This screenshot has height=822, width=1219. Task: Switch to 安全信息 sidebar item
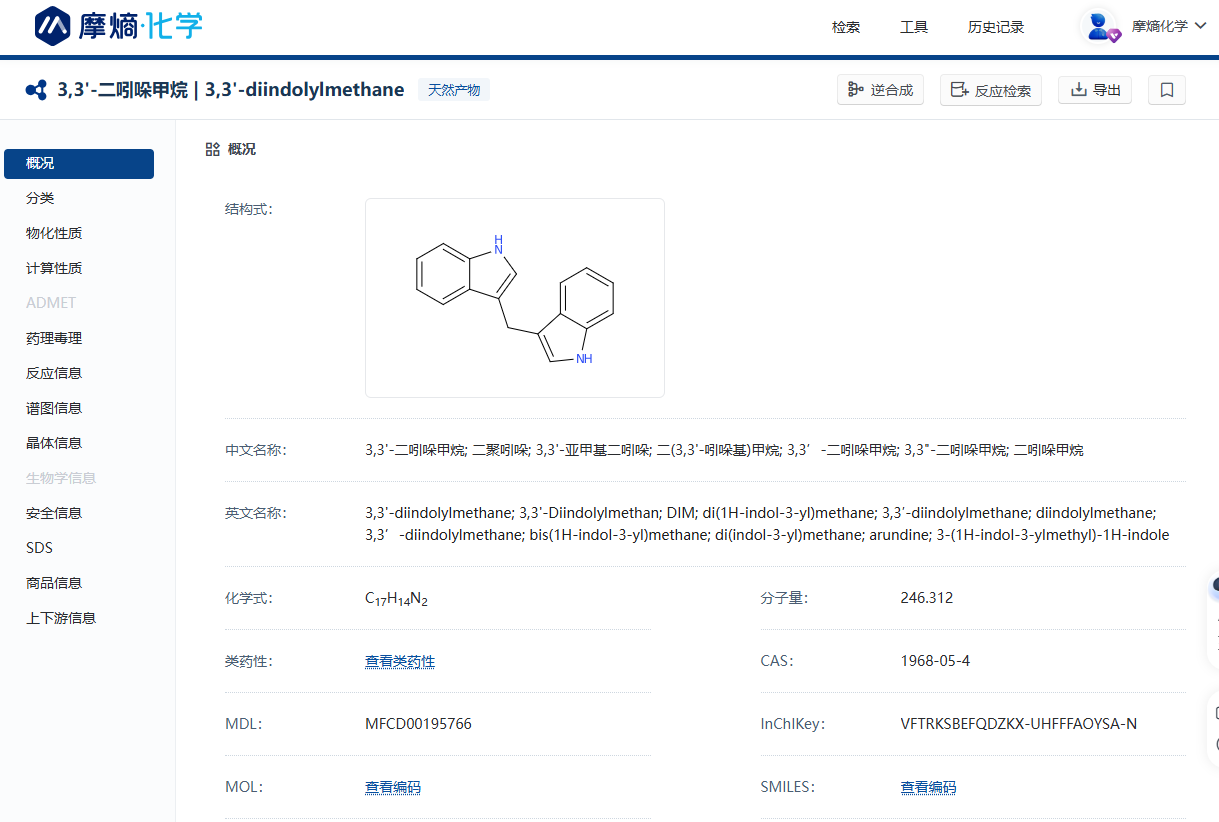pyautogui.click(x=54, y=513)
